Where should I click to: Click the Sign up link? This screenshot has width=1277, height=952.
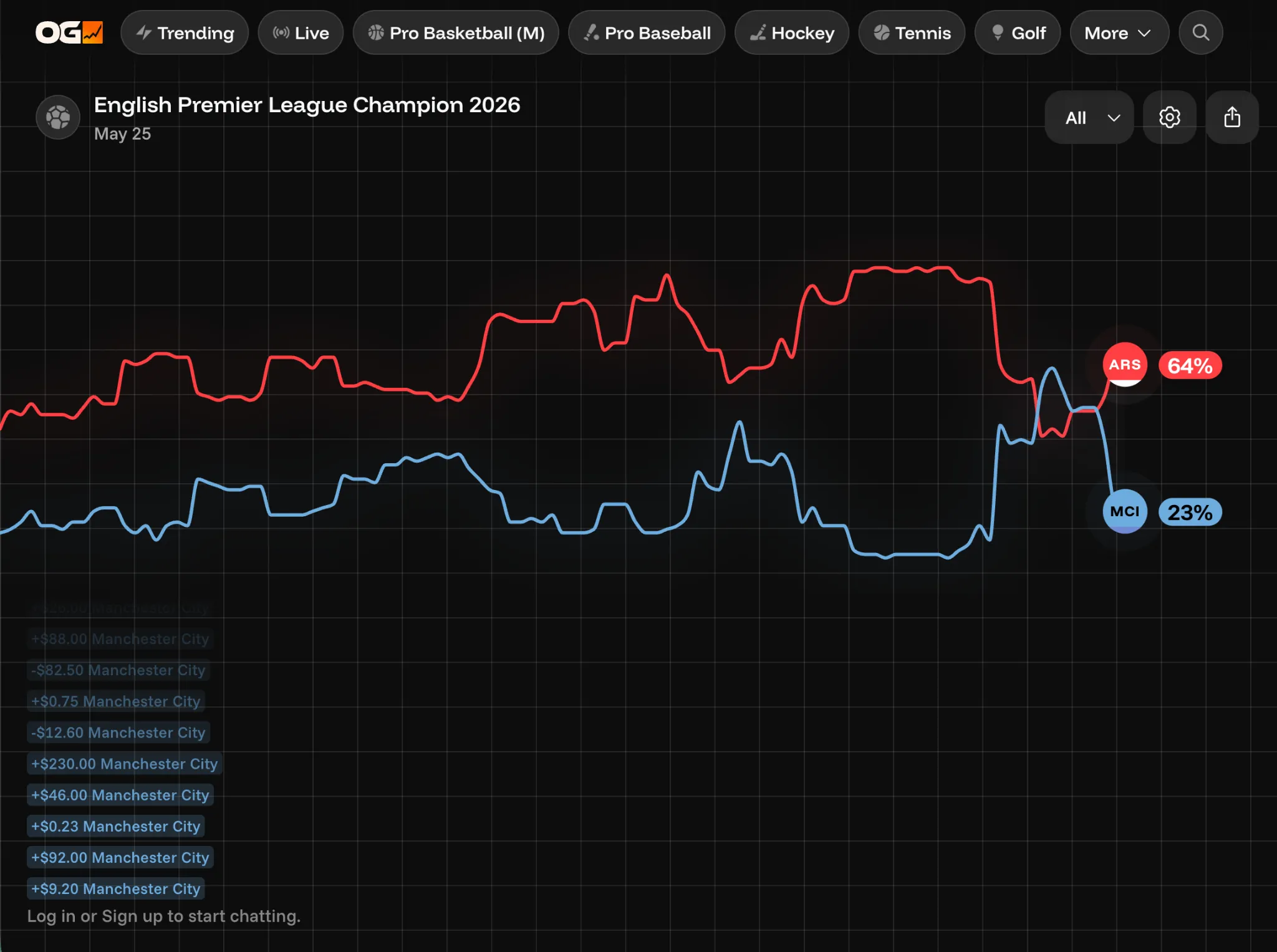click(x=132, y=916)
